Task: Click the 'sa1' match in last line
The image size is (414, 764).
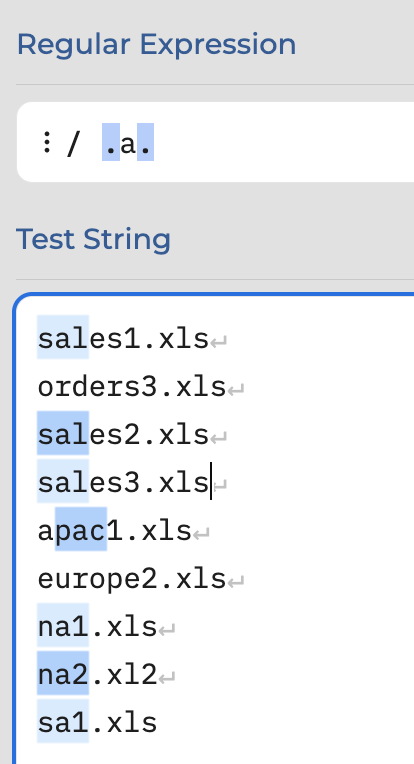Action: [63, 721]
